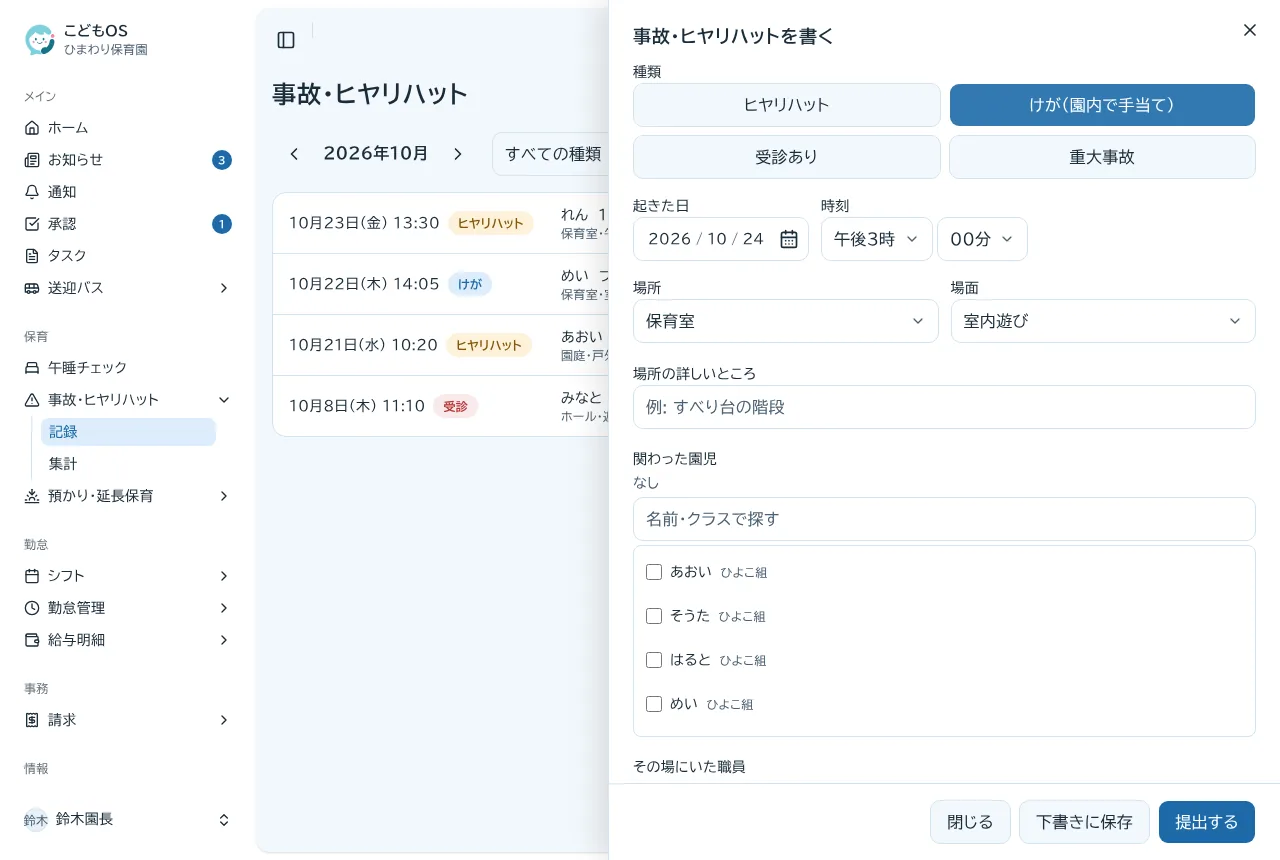
Task: Click the 通知 bell icon
Action: tap(32, 192)
